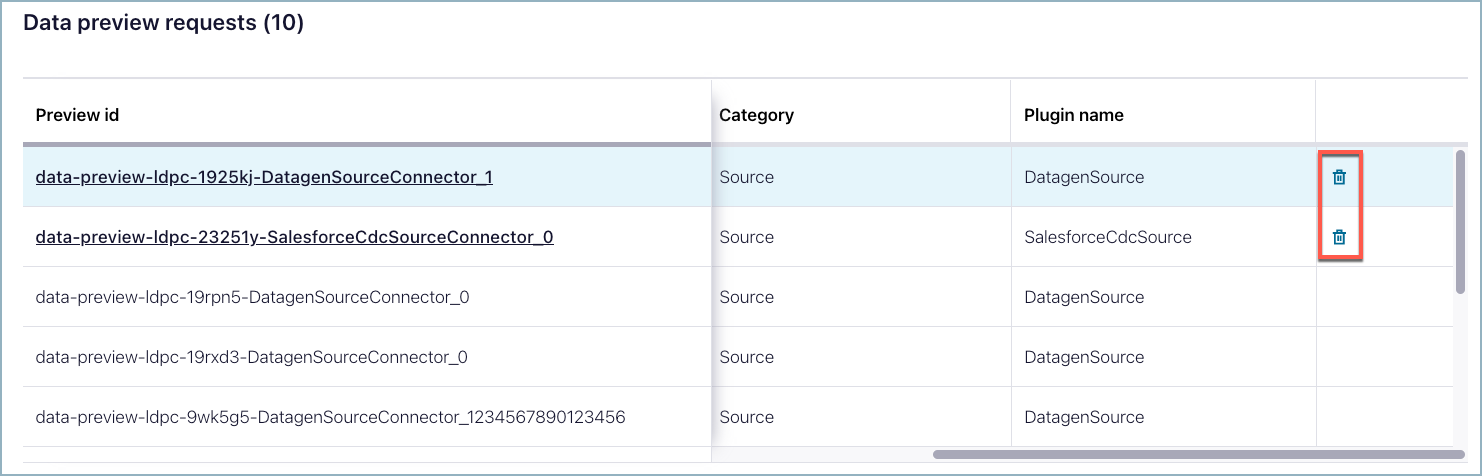Open data-preview-ldpc-23251y-SalesforceCdcSourceConnector_0 link
This screenshot has height=476, width=1482.
pos(294,237)
